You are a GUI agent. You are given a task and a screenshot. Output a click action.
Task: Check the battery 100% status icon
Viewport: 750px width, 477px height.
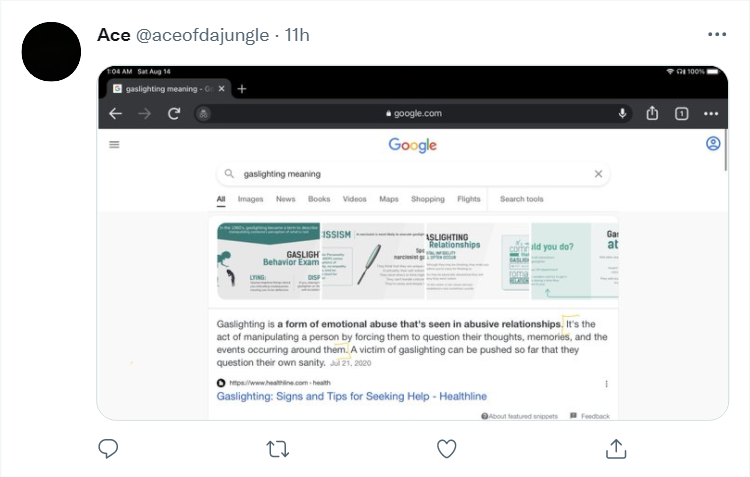click(713, 71)
